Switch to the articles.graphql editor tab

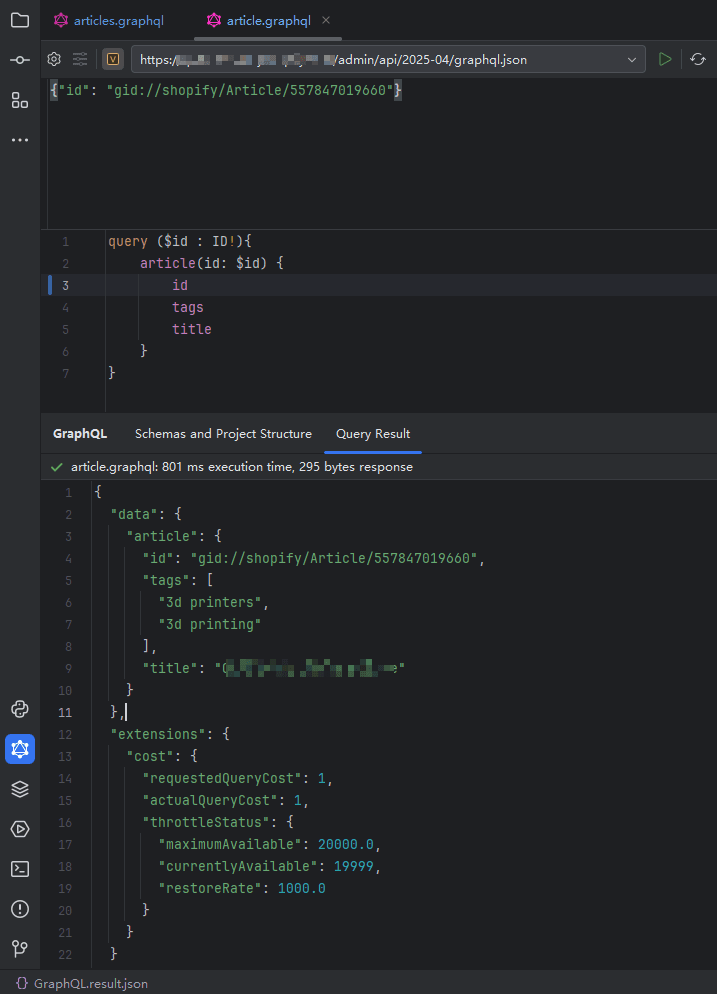pyautogui.click(x=108, y=20)
